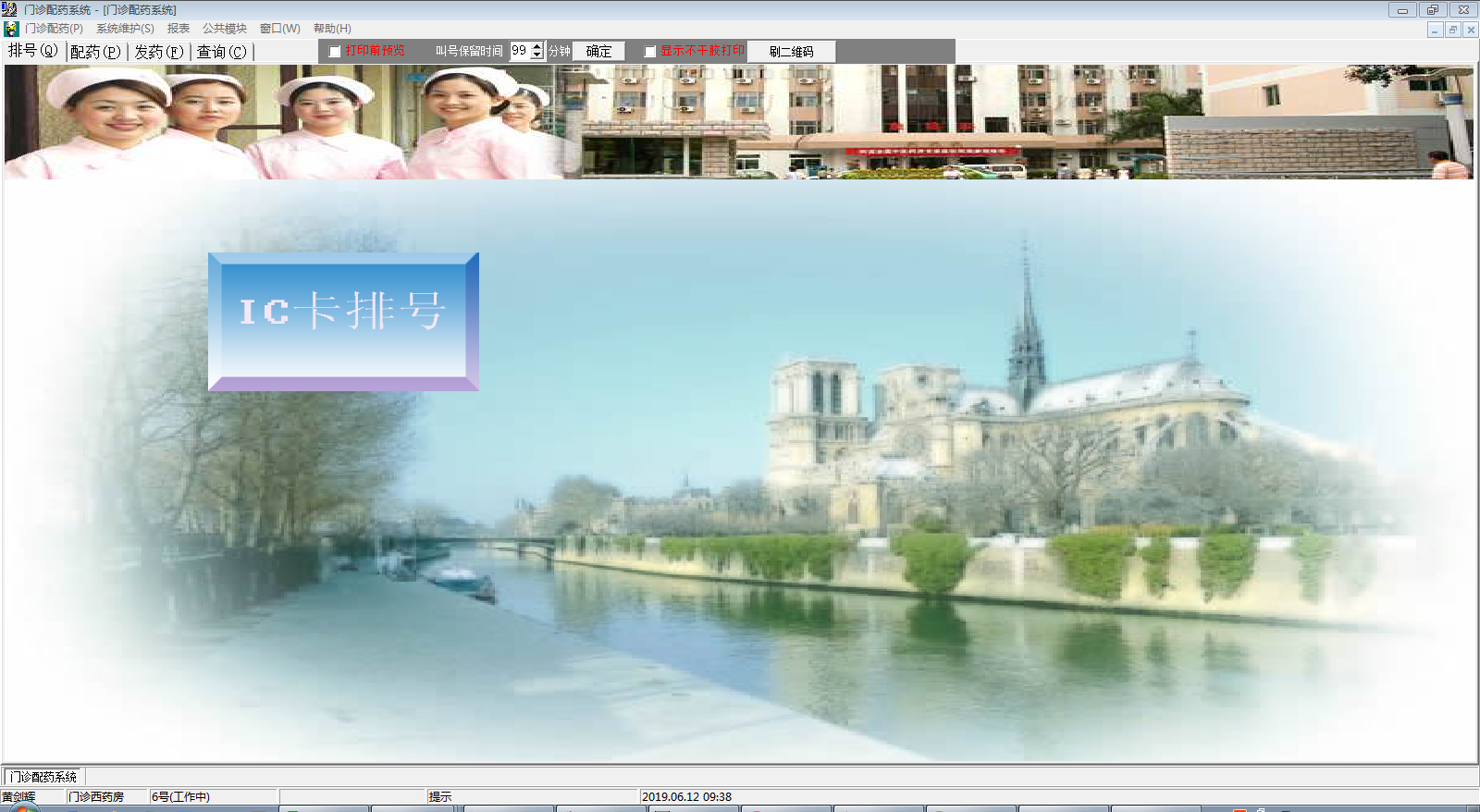Image resolution: width=1480 pixels, height=812 pixels.
Task: Open the 公共模块 menu
Action: point(225,29)
